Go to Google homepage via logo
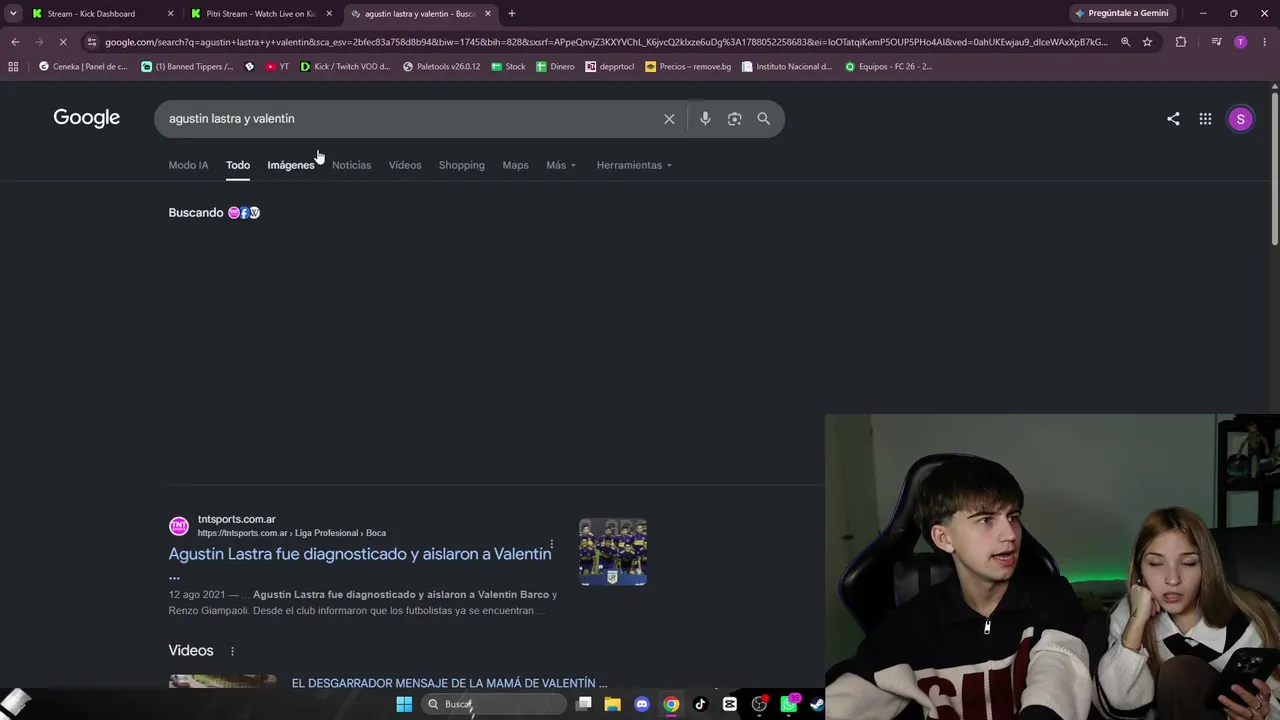 (x=87, y=118)
